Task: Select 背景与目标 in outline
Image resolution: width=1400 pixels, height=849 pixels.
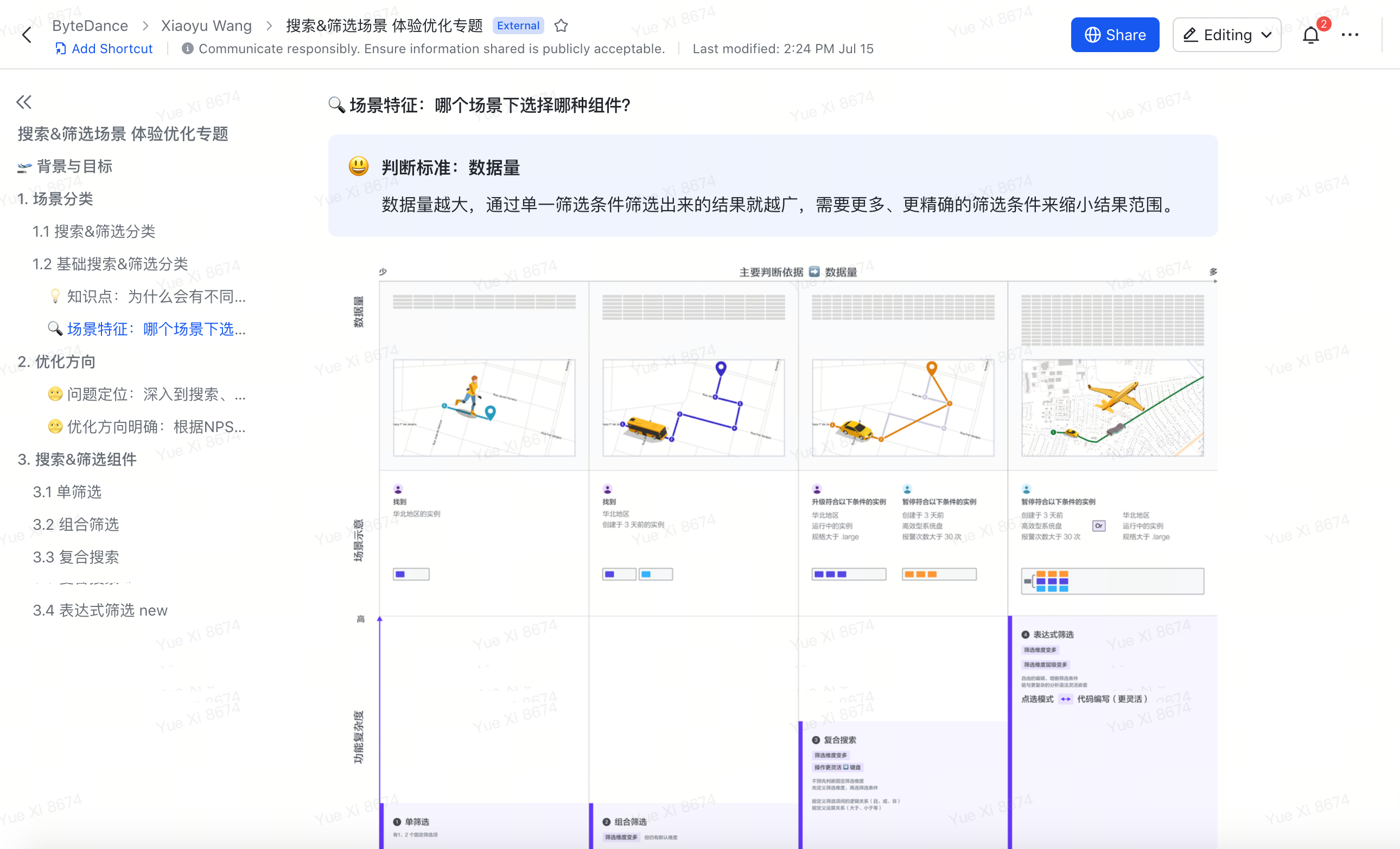Action: point(74,167)
